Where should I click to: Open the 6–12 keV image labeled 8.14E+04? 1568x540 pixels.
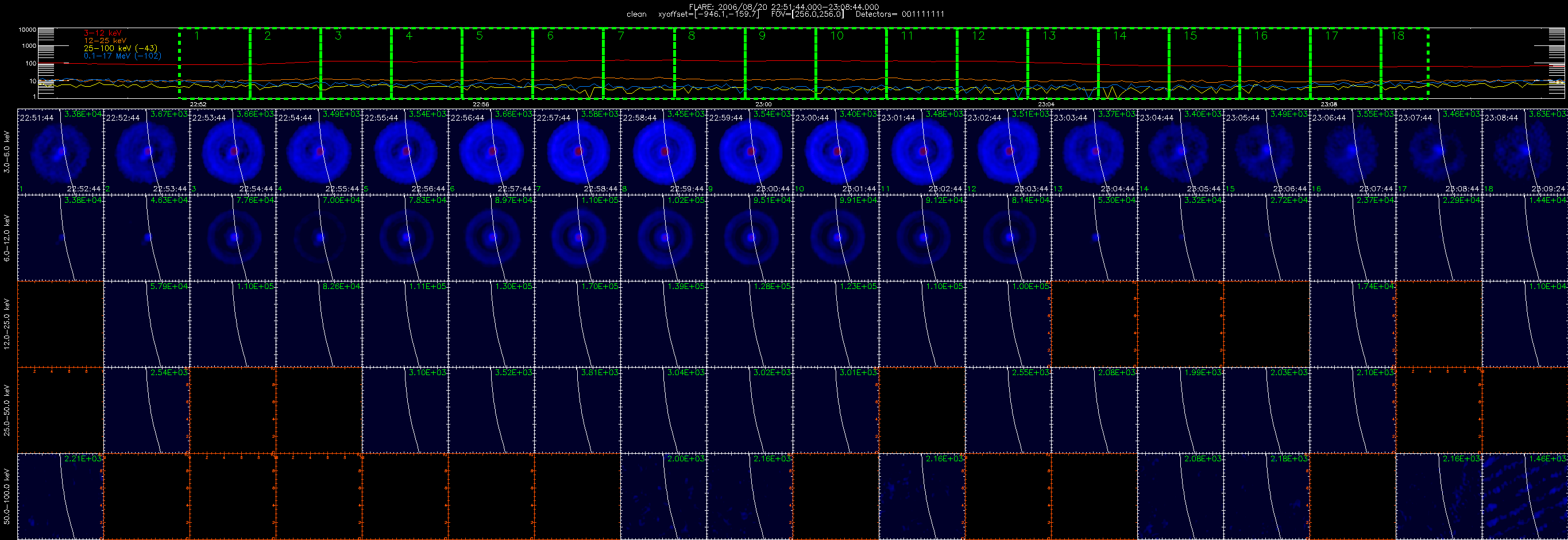(x=1008, y=238)
